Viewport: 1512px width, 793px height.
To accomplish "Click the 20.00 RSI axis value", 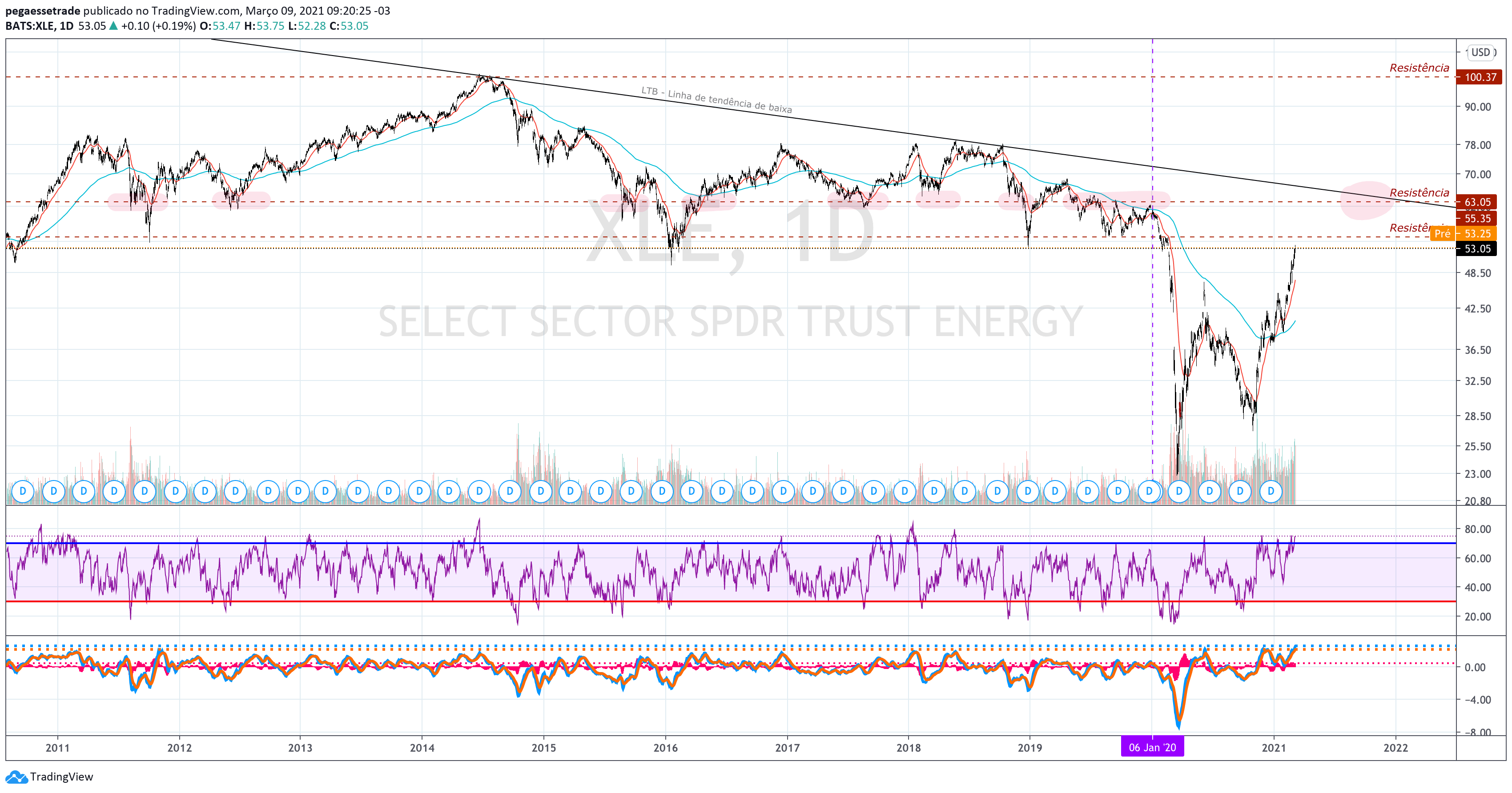I will (1477, 617).
